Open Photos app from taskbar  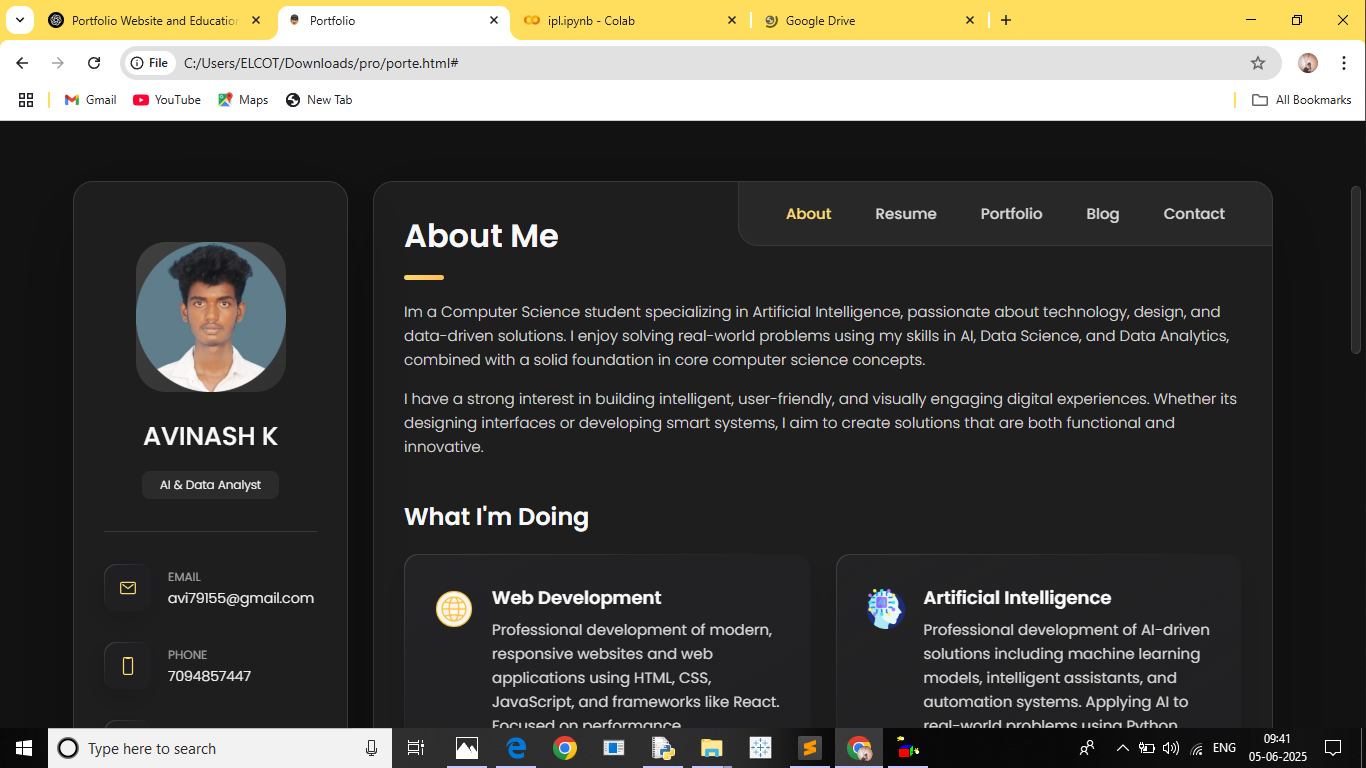(x=466, y=748)
